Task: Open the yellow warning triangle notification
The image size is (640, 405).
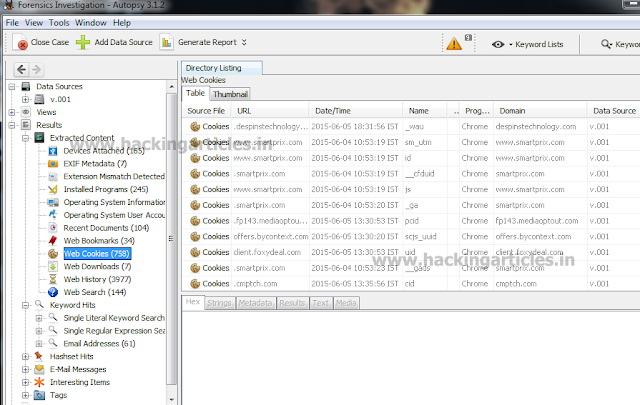Action: coord(454,43)
